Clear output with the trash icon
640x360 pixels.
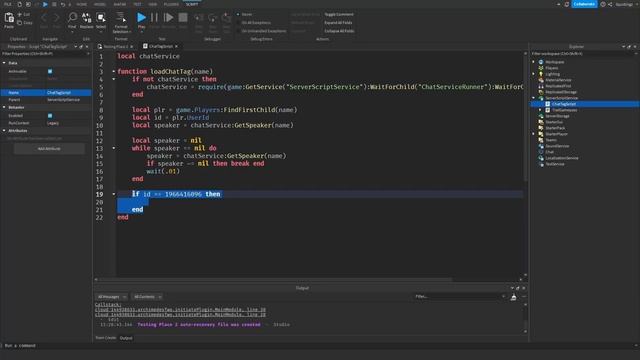513,297
